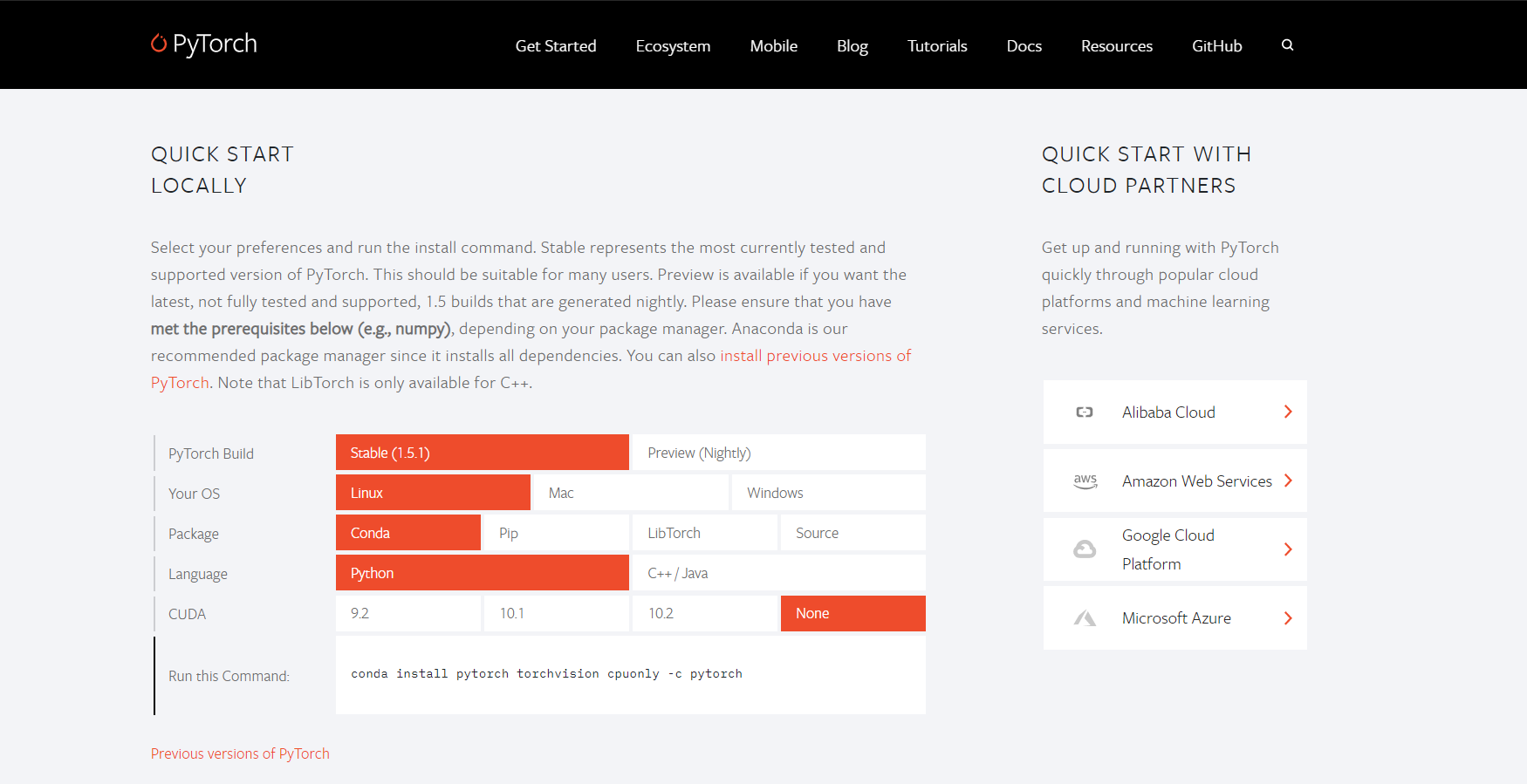Click the Microsoft Azure logo icon
This screenshot has height=784, width=1527.
(x=1085, y=618)
